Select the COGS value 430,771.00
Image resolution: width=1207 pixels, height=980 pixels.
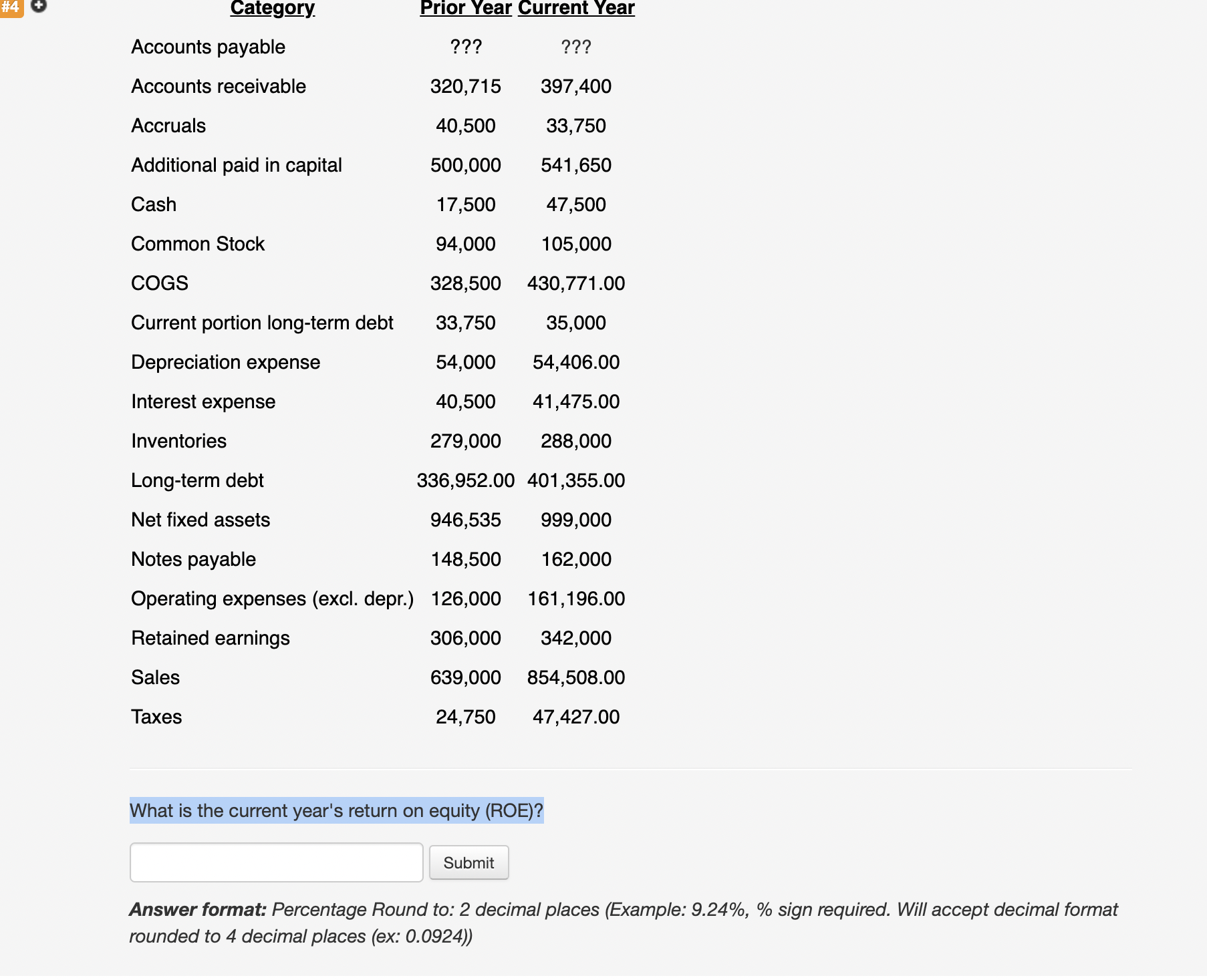(x=575, y=283)
